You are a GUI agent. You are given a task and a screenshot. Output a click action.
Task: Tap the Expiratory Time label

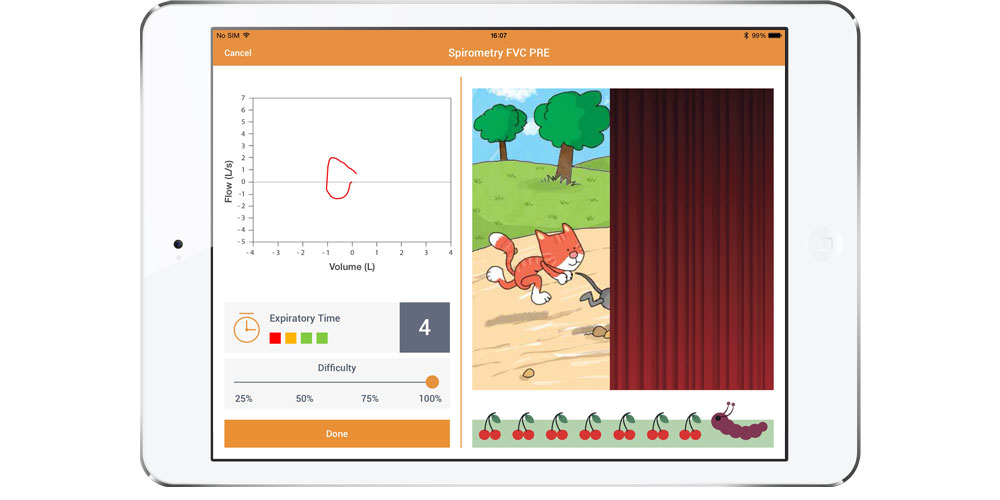tap(305, 318)
